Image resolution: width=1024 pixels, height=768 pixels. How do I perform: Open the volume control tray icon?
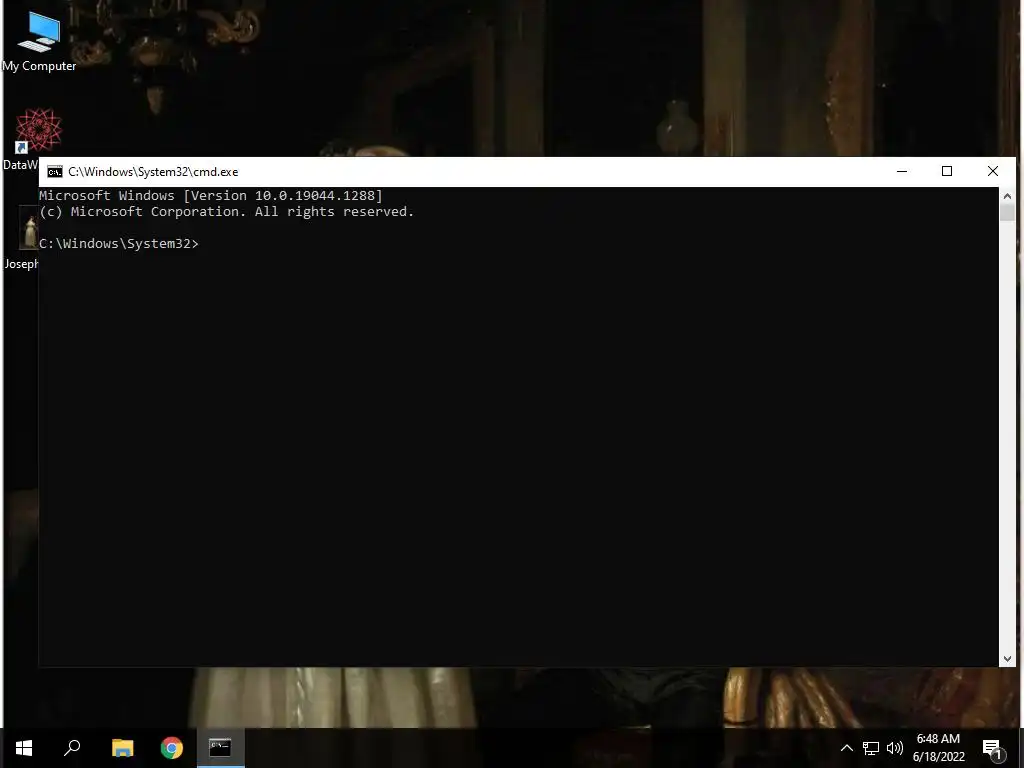point(895,748)
